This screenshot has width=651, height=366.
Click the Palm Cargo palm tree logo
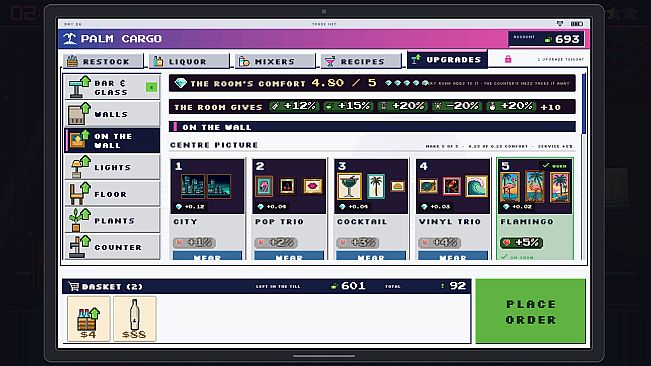click(69, 39)
